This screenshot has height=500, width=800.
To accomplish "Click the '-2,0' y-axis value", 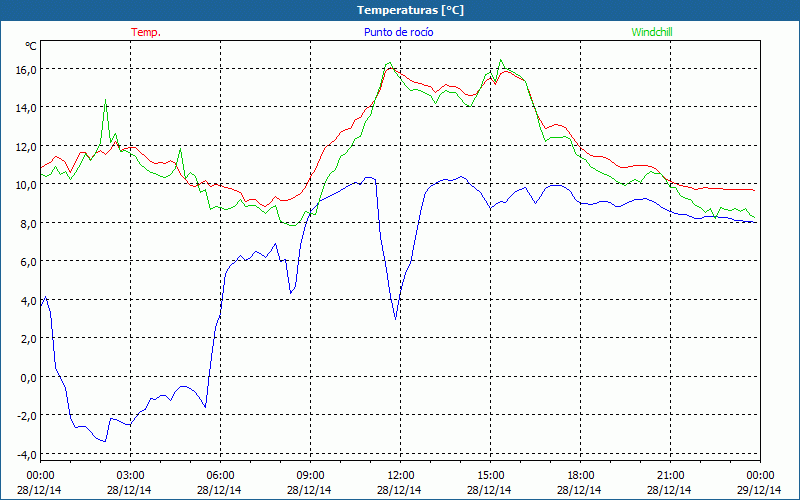I will 27,416.
